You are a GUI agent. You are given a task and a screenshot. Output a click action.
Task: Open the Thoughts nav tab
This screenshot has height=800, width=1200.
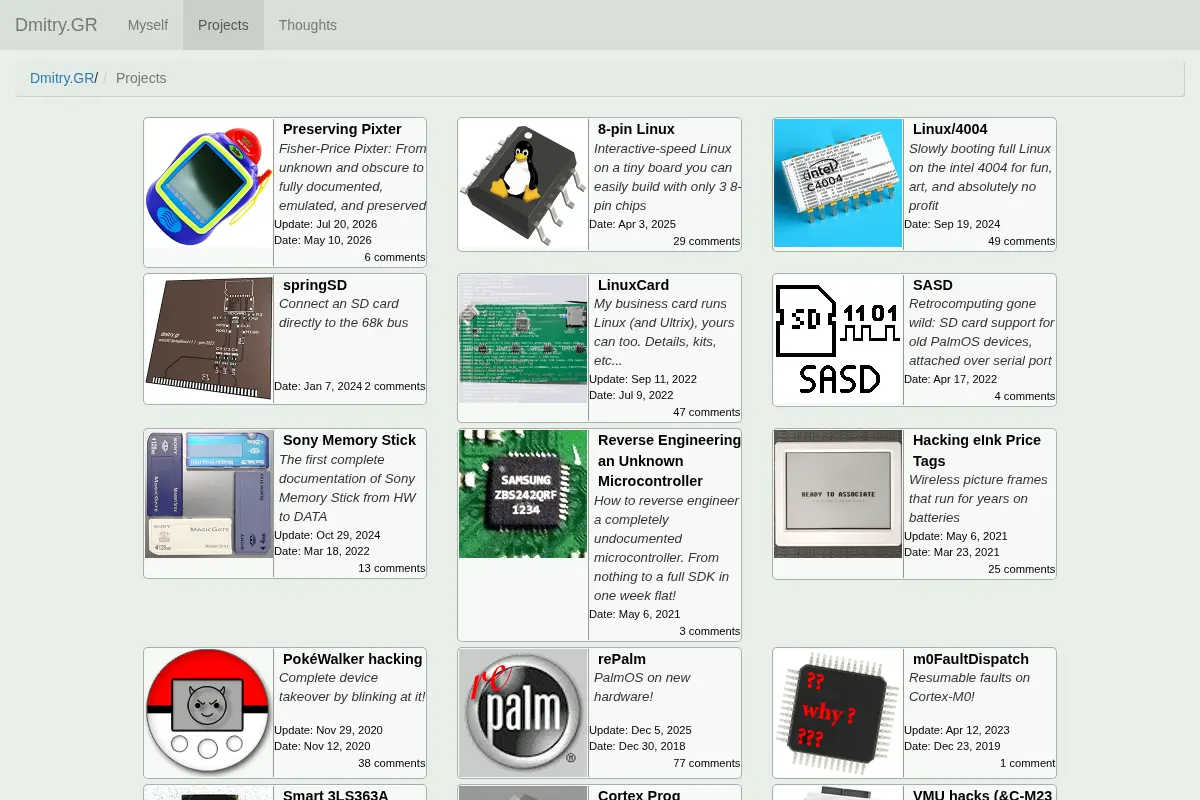tap(308, 25)
